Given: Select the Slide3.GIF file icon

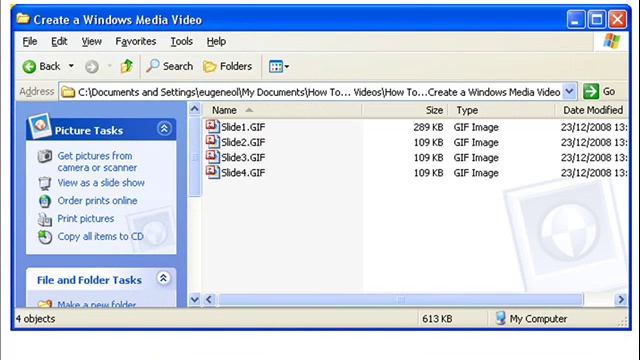Looking at the screenshot, I should 212,156.
